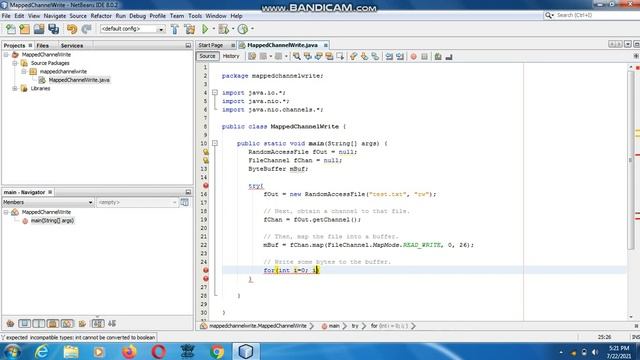The height and width of the screenshot is (360, 640).
Task: Collapse the imports fold on line 4
Action: tap(215, 93)
